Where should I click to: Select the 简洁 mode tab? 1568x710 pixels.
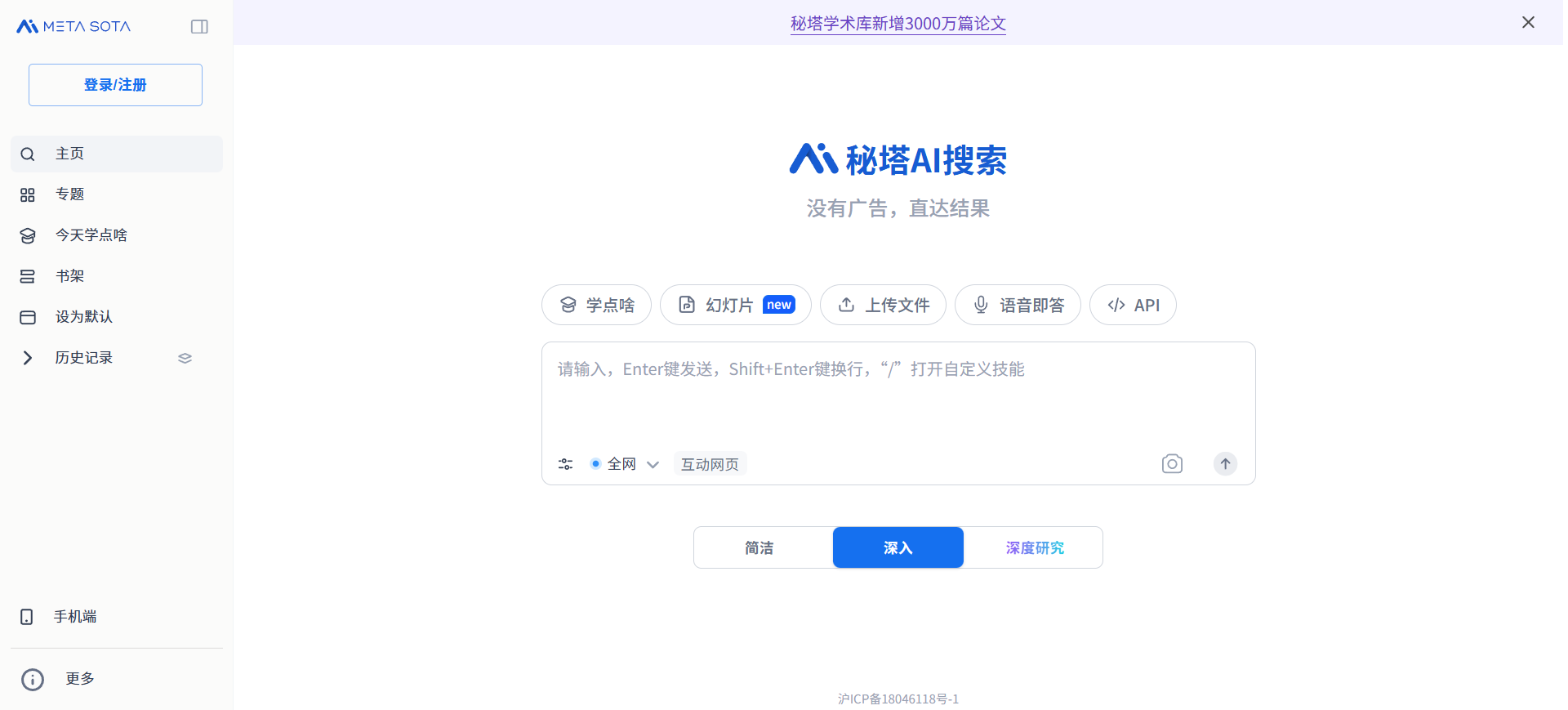pyautogui.click(x=759, y=547)
